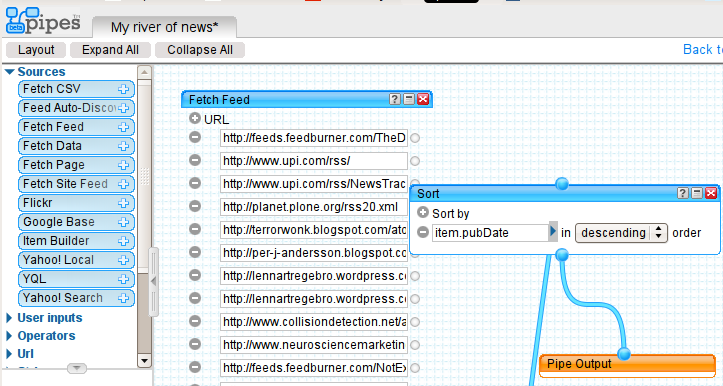Click the wire terminal beside neurosciencemarketin URL
The width and height of the screenshot is (723, 386).
415,345
